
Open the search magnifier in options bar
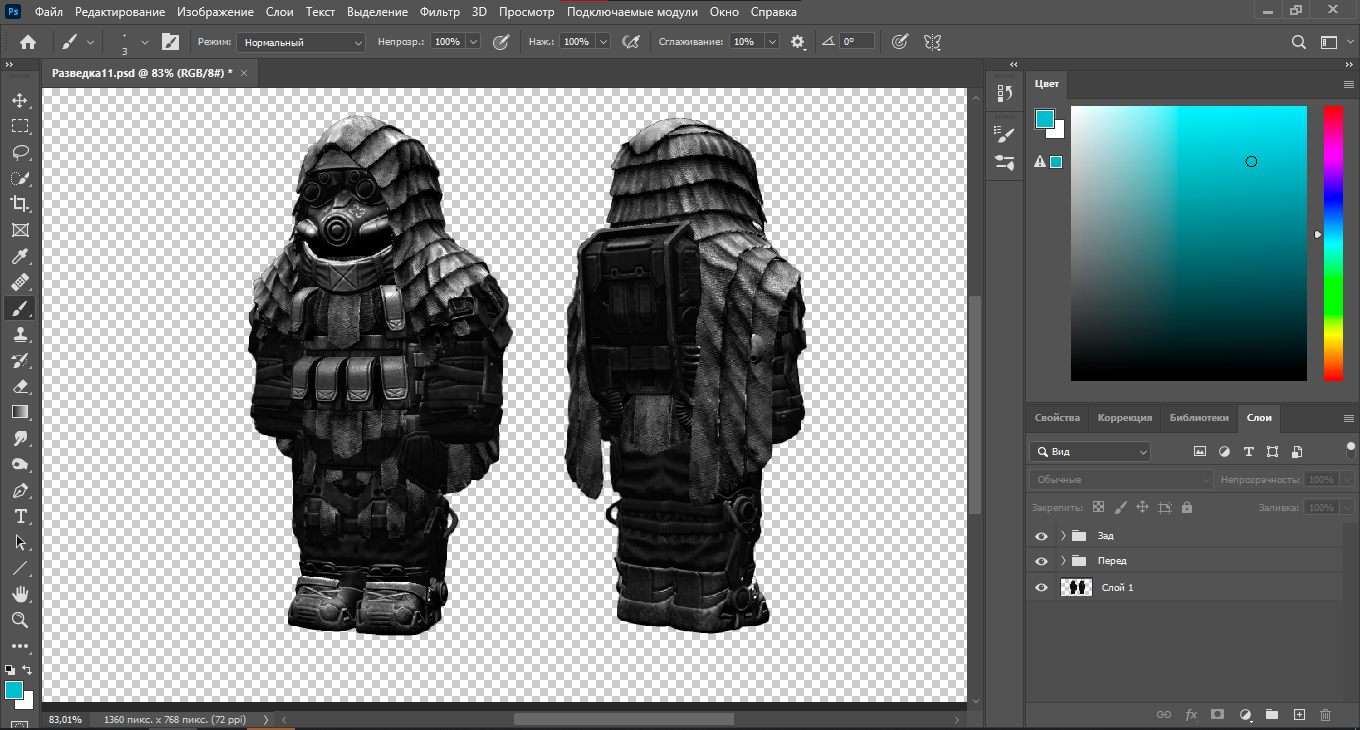1298,42
